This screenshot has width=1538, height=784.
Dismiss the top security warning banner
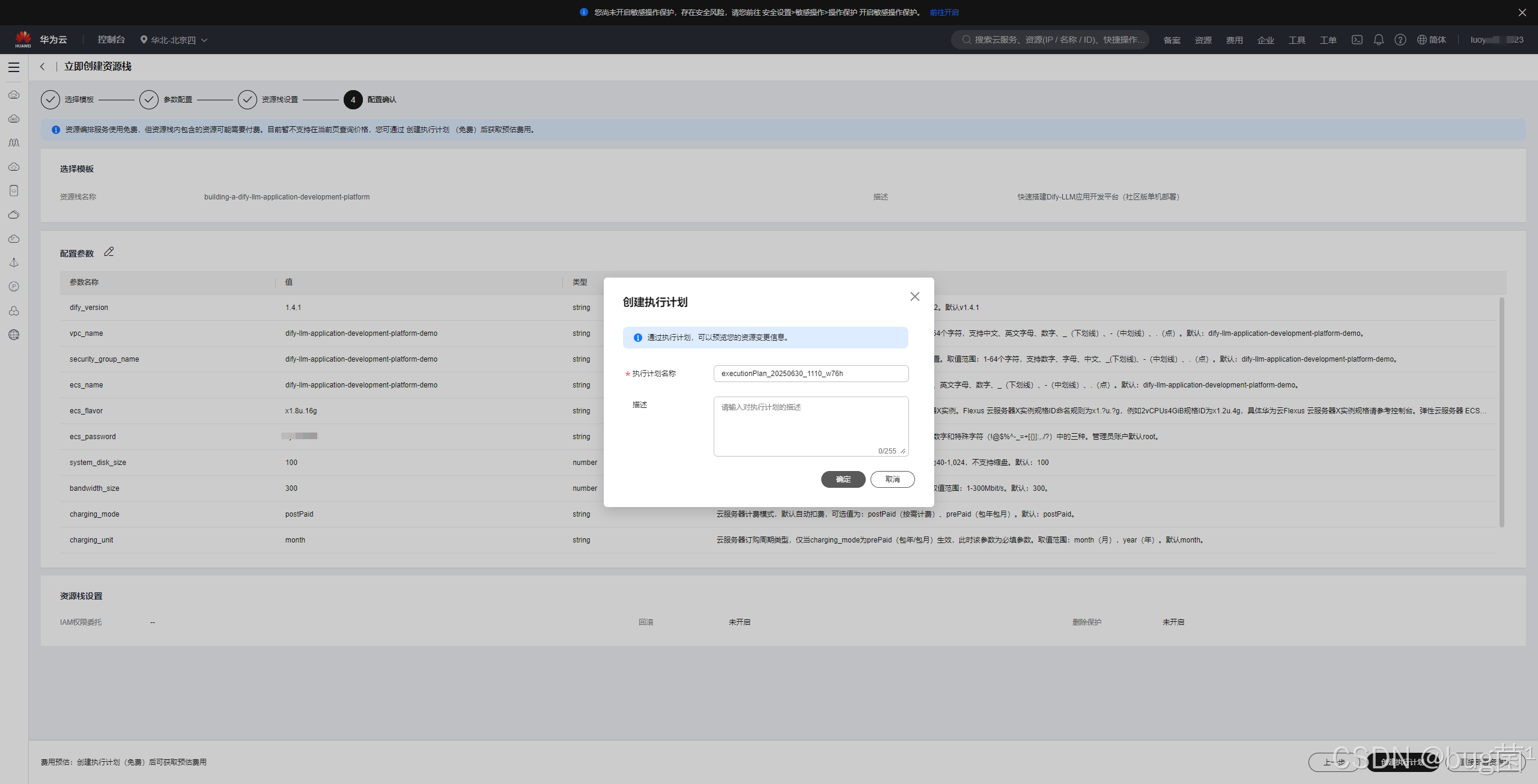point(1522,12)
